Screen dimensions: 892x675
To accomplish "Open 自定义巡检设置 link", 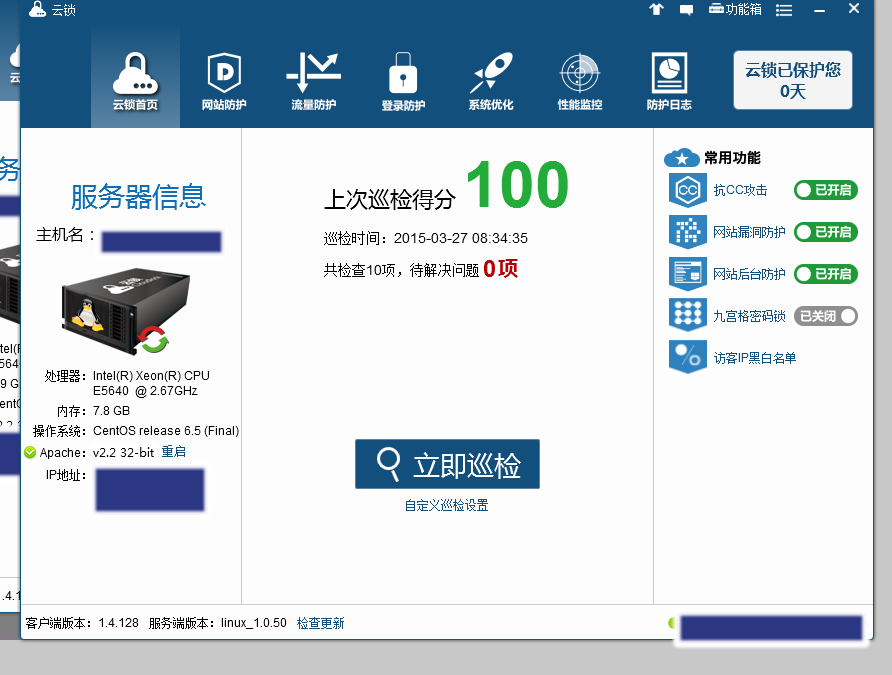I will [446, 506].
